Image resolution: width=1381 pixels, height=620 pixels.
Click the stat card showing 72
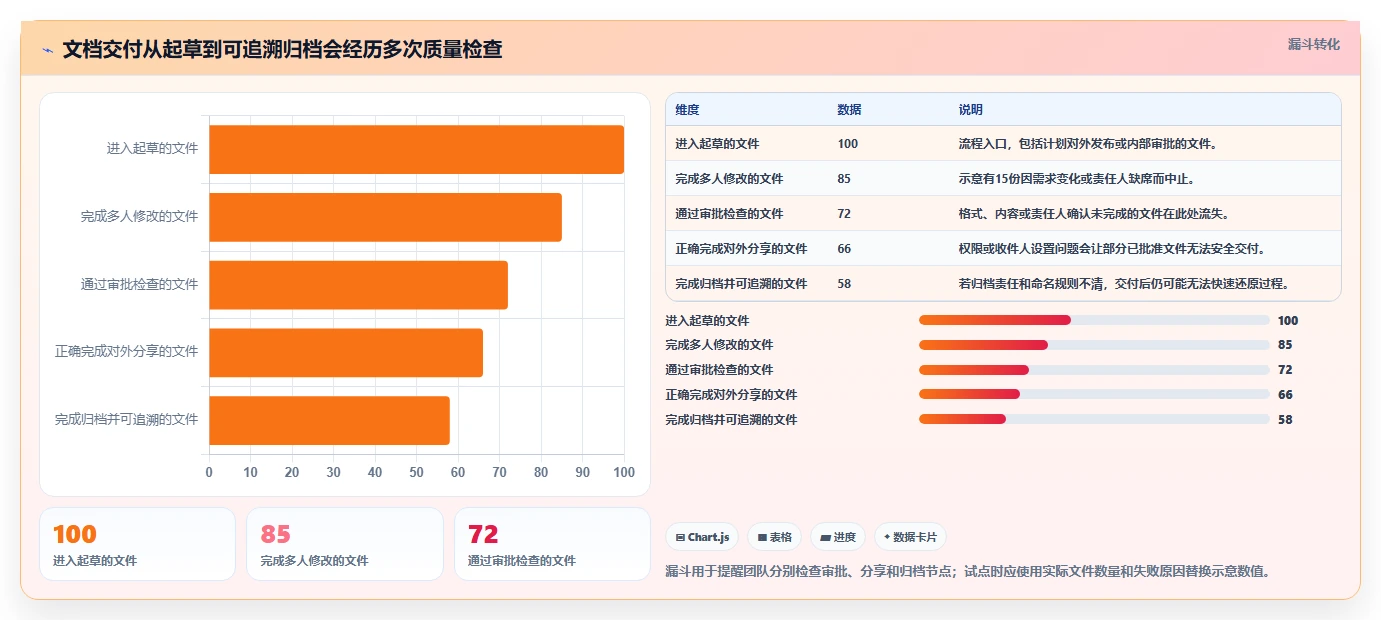pos(552,544)
